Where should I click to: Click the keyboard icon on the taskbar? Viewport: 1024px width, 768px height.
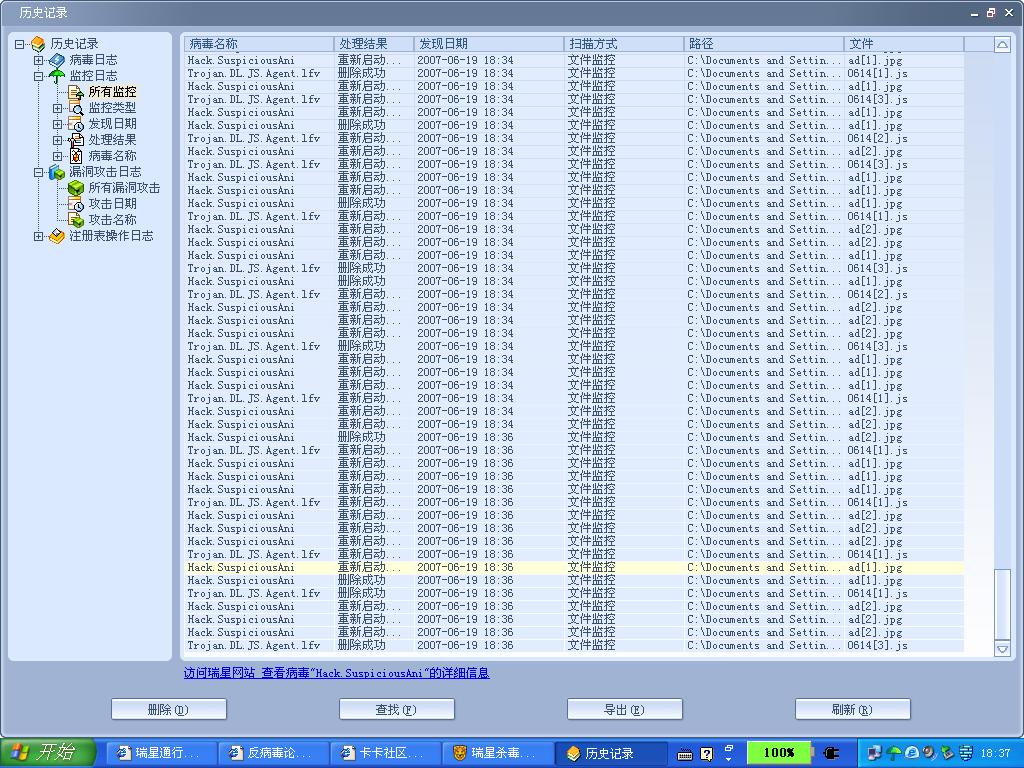coord(685,755)
